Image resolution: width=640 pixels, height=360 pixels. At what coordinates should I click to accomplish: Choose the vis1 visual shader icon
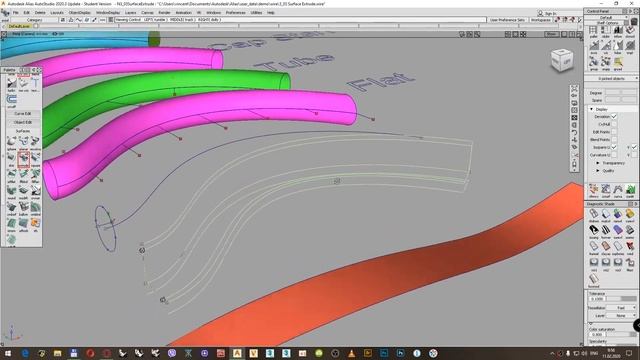coord(593,262)
